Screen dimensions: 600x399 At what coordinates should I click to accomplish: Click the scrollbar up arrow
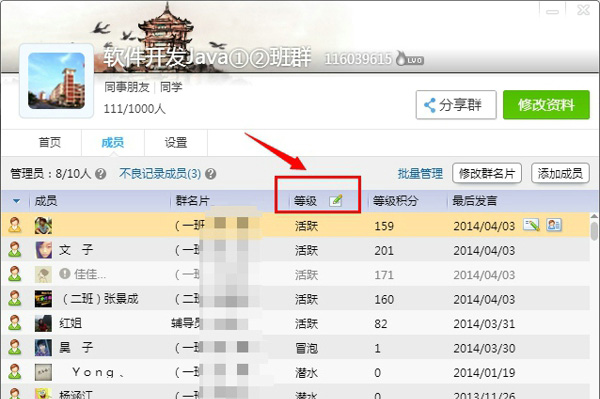click(594, 217)
